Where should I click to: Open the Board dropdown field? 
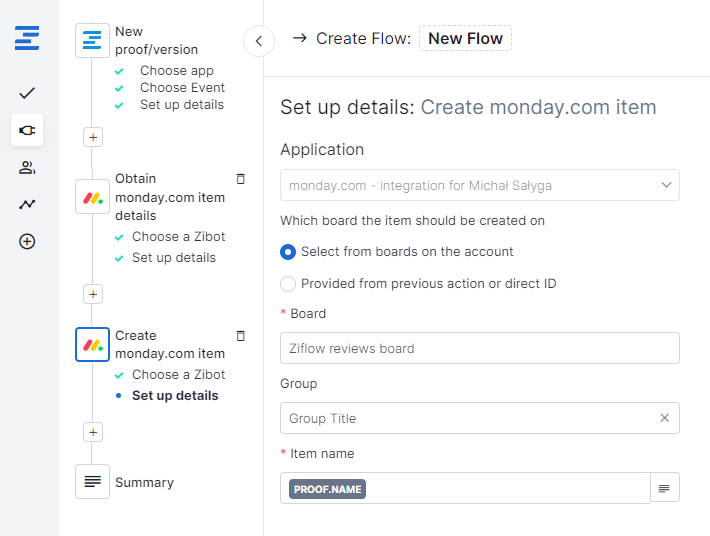pos(479,348)
